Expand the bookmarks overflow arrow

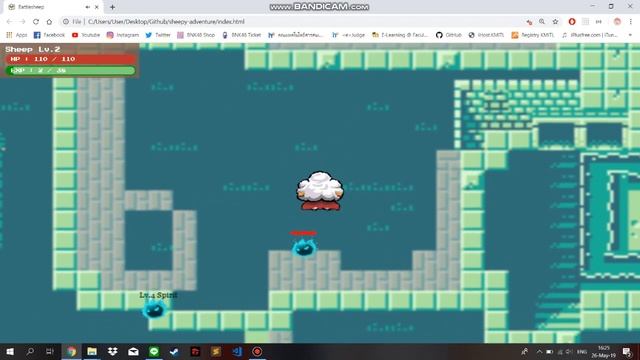click(630, 35)
